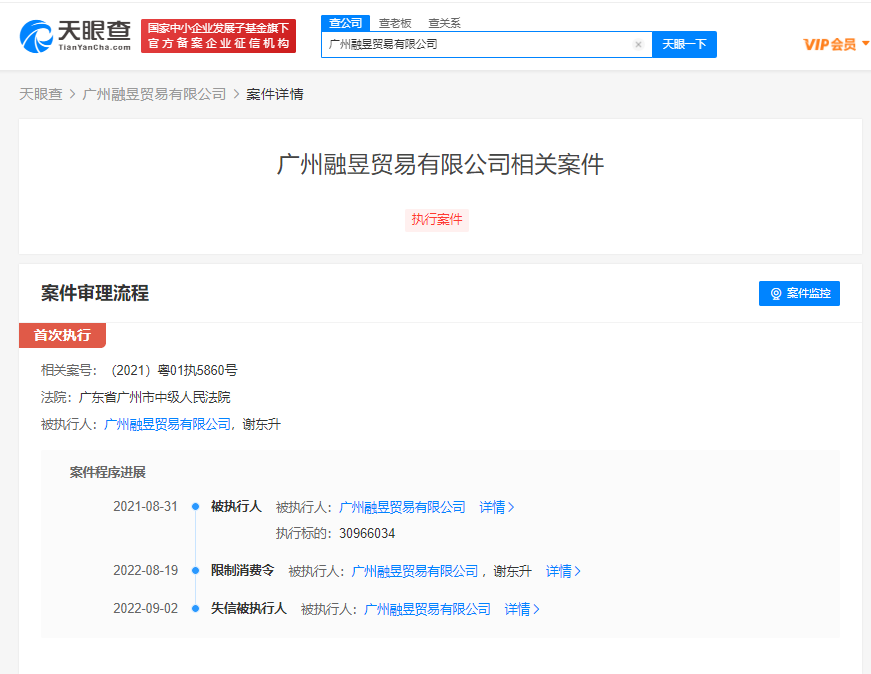Click the 天眼一下 search button
The height and width of the screenshot is (674, 871).
click(x=684, y=44)
